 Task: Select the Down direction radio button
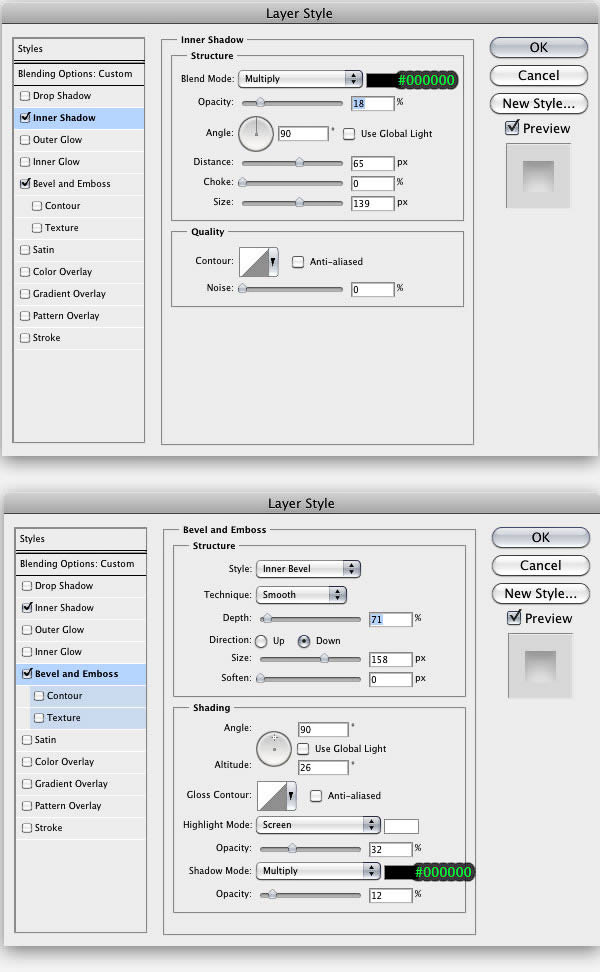pyautogui.click(x=304, y=641)
